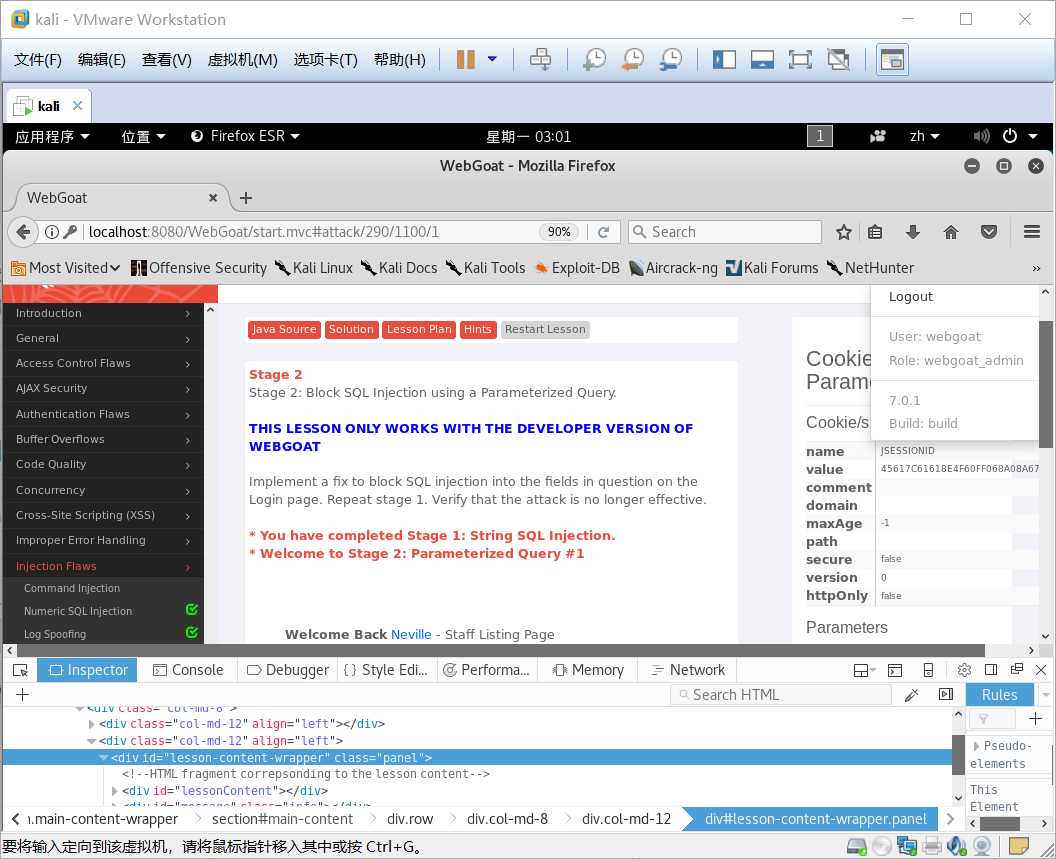Screen dimensions: 1056x859
Task: Toggle the sidebar pane in inspector
Action: [946, 695]
